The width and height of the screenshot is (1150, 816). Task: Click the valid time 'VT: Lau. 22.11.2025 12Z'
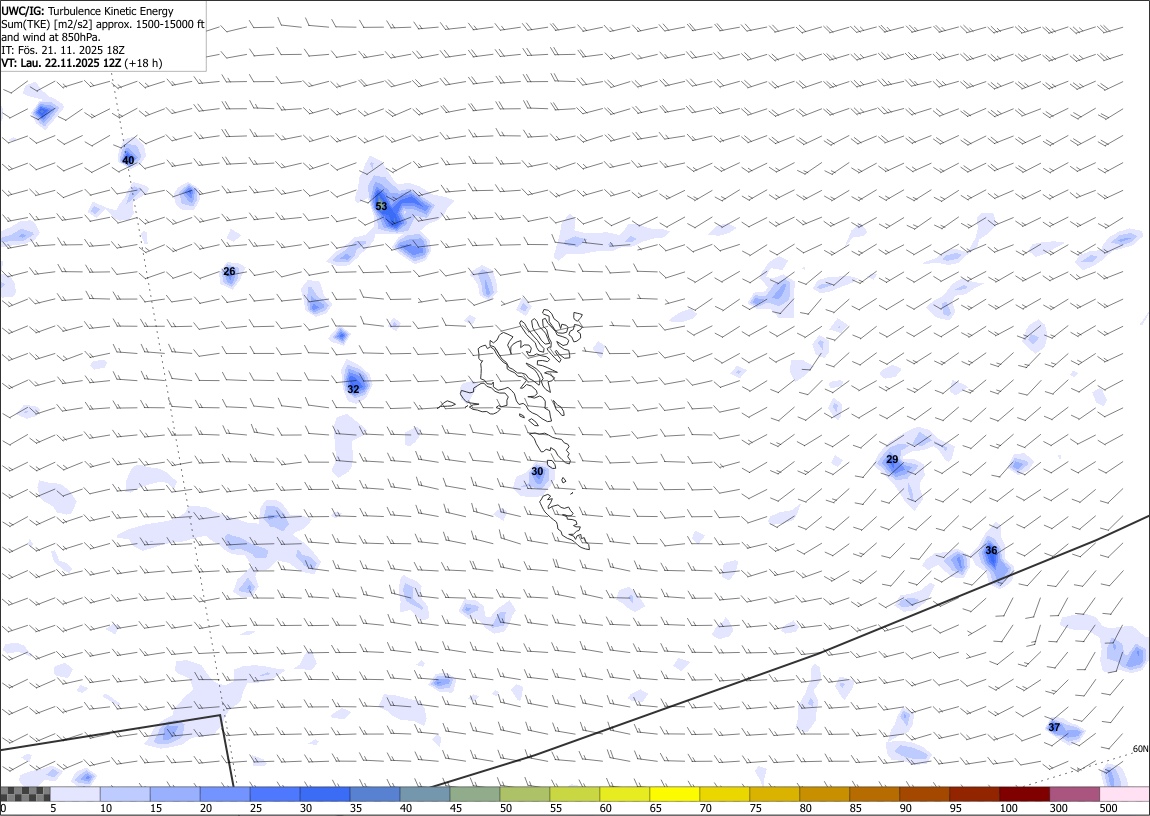click(x=61, y=63)
